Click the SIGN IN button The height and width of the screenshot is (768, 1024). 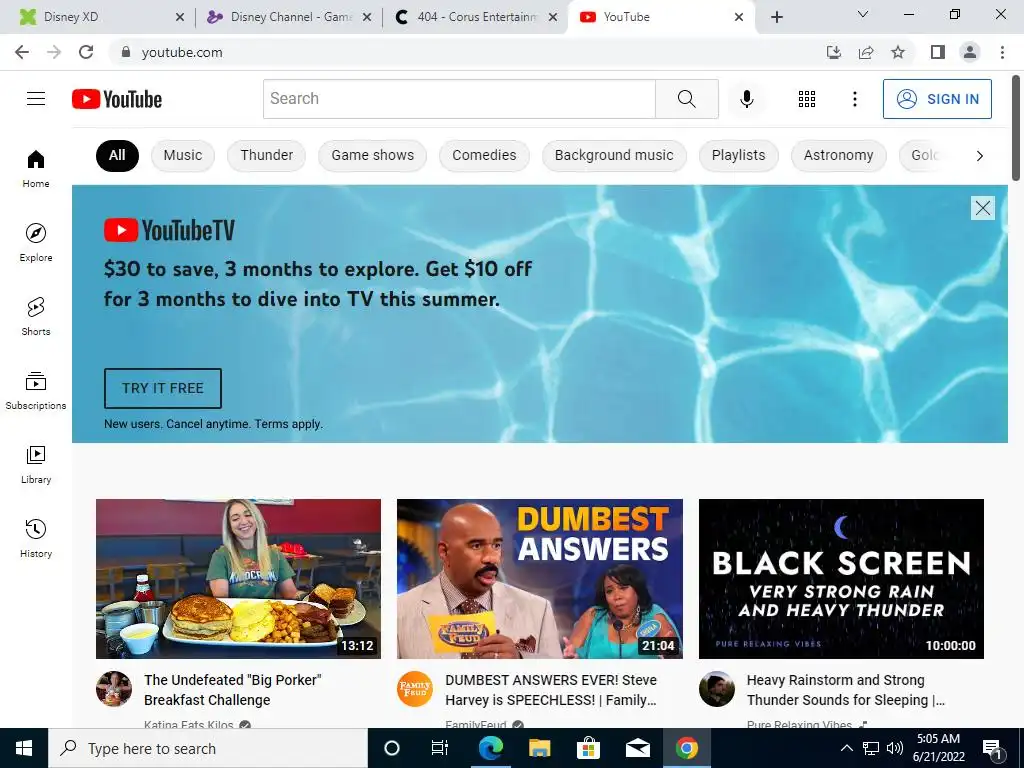point(937,99)
